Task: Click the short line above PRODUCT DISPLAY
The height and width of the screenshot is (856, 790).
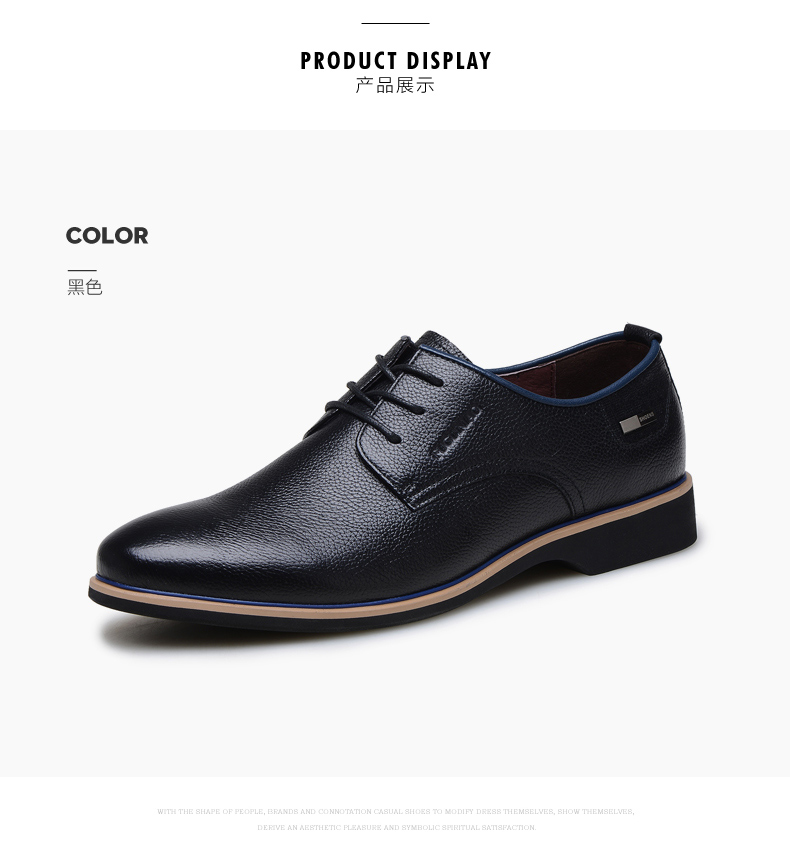Action: (395, 23)
